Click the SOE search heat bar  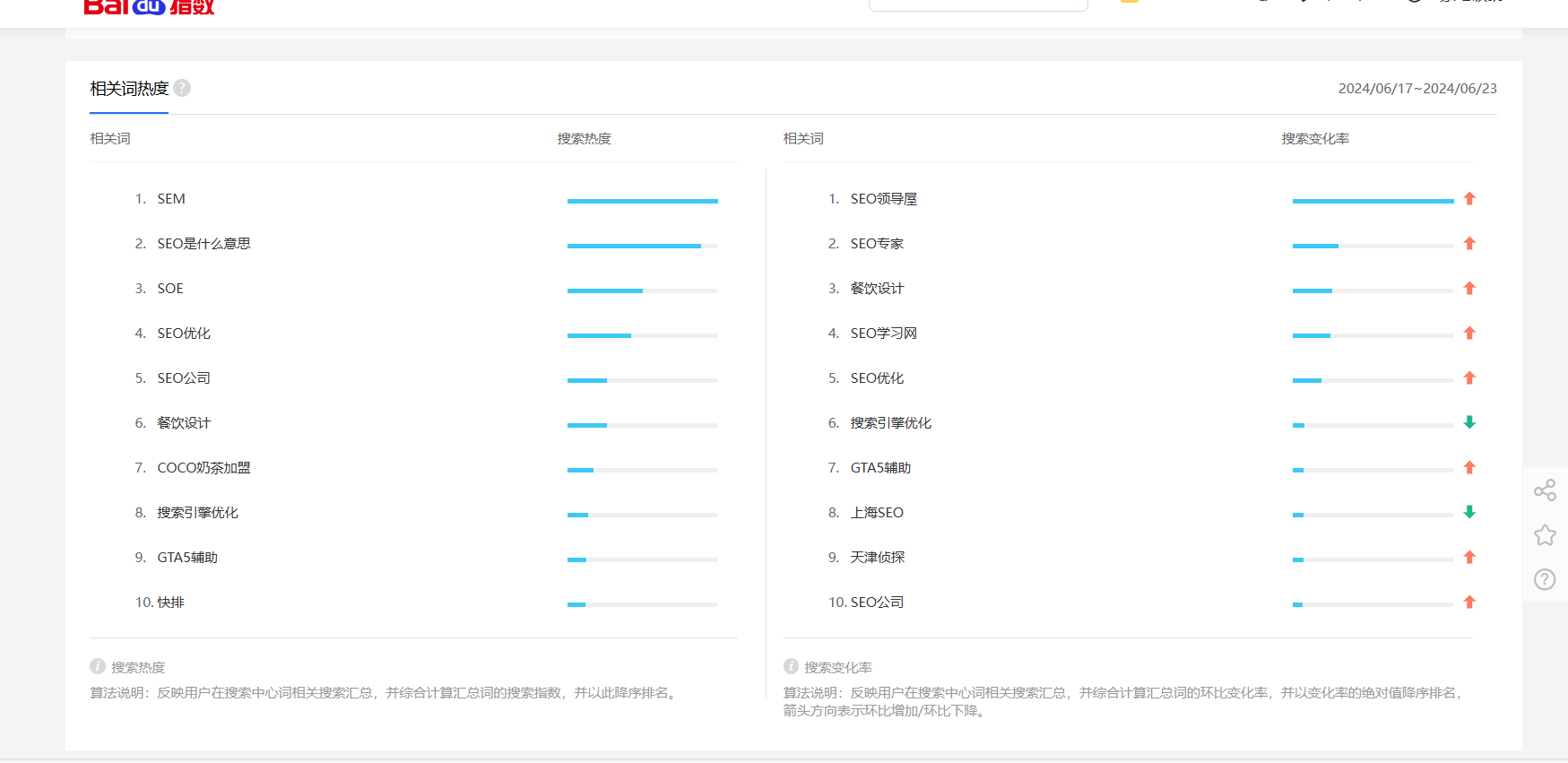(x=643, y=290)
